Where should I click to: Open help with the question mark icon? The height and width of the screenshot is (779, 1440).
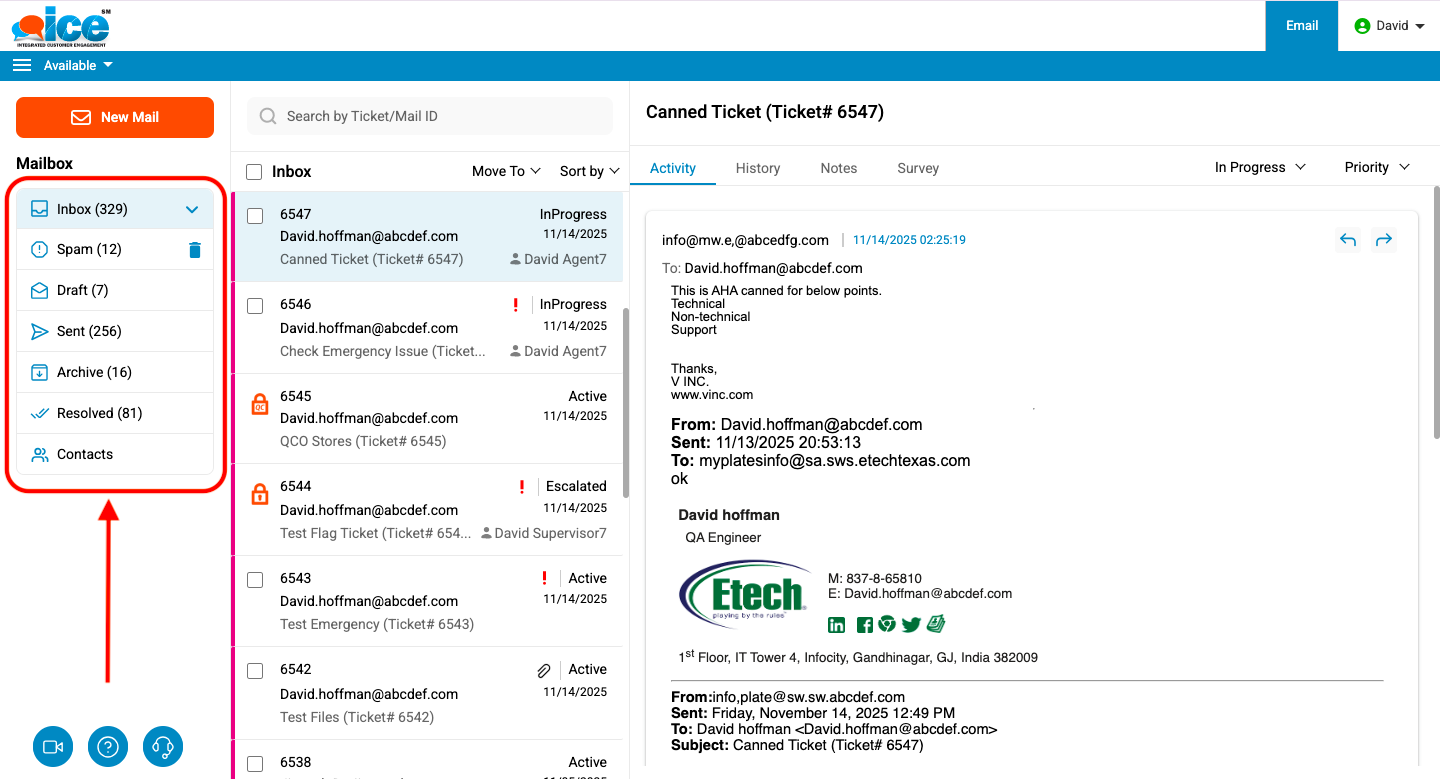pos(108,746)
